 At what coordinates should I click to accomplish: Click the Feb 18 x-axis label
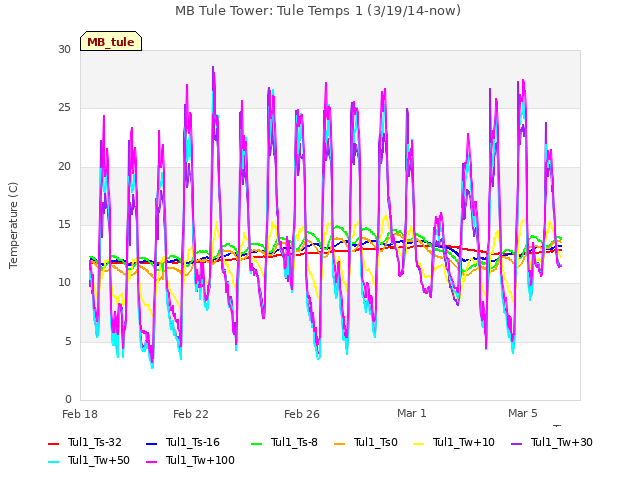tap(80, 414)
